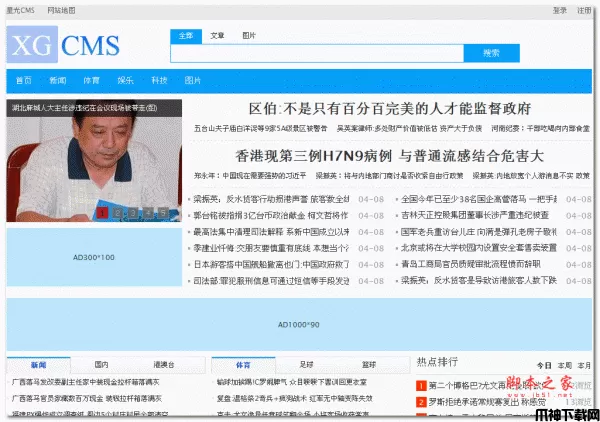Screen dimensions: 600x422
Task: Click the search input field
Action: (x=317, y=53)
